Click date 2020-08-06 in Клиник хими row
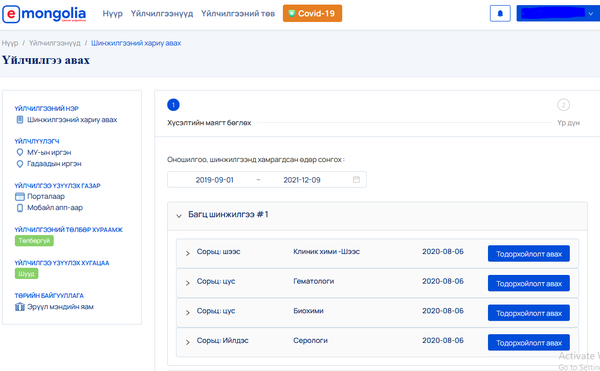 click(x=443, y=251)
